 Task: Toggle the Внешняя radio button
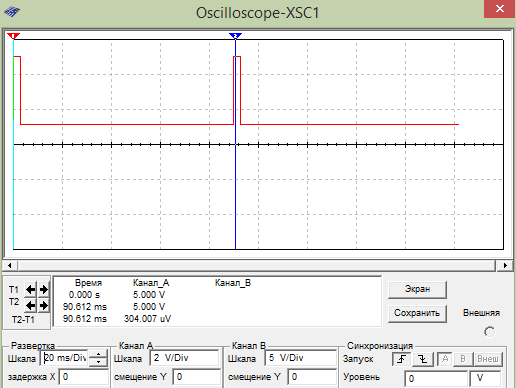point(489,332)
